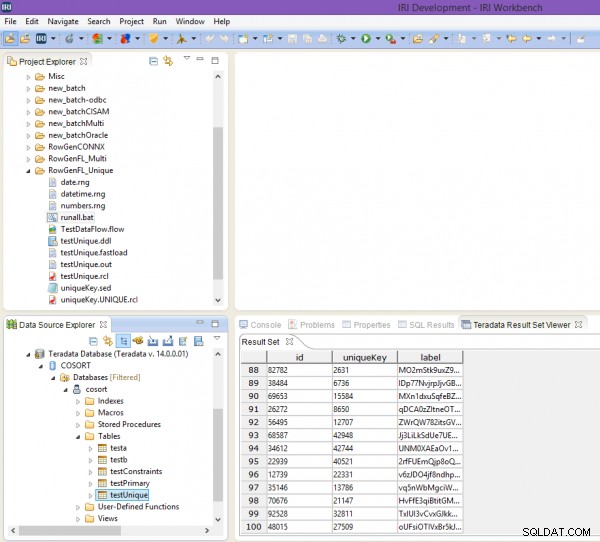Screen dimensions: 600x542
Task: Click the Run External Tools icon
Action: tap(390, 38)
